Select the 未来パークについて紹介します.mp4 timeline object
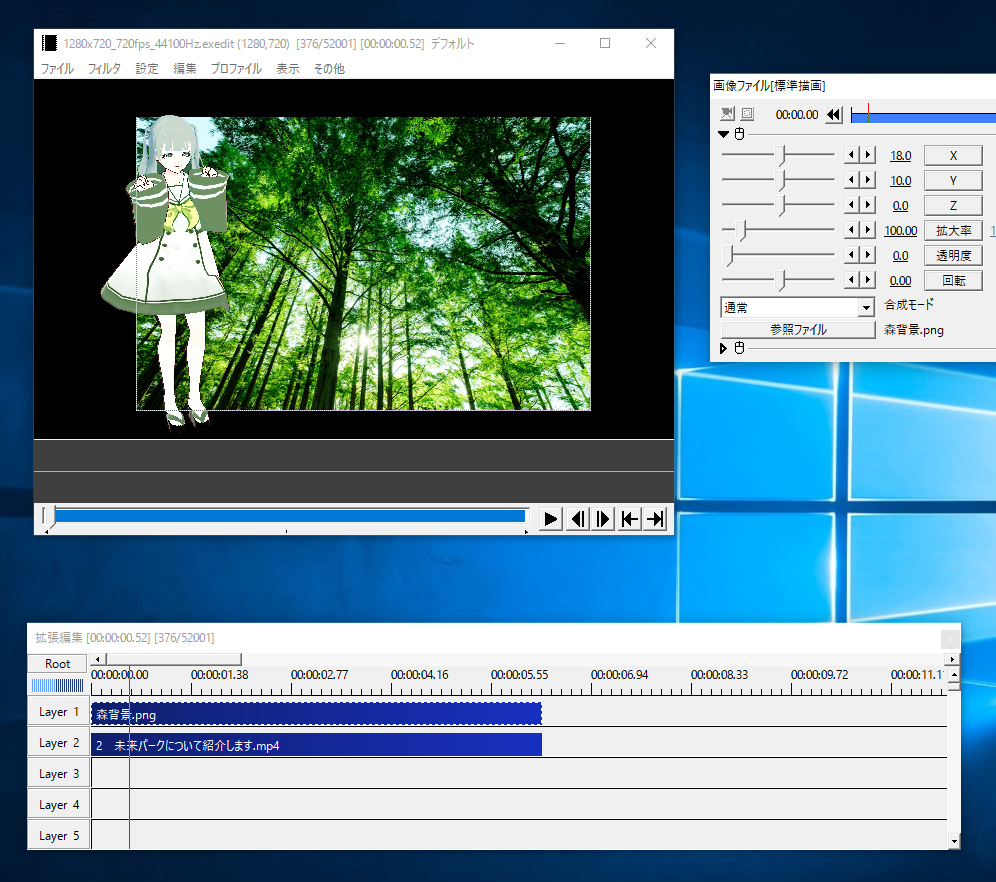This screenshot has height=882, width=996. click(316, 745)
